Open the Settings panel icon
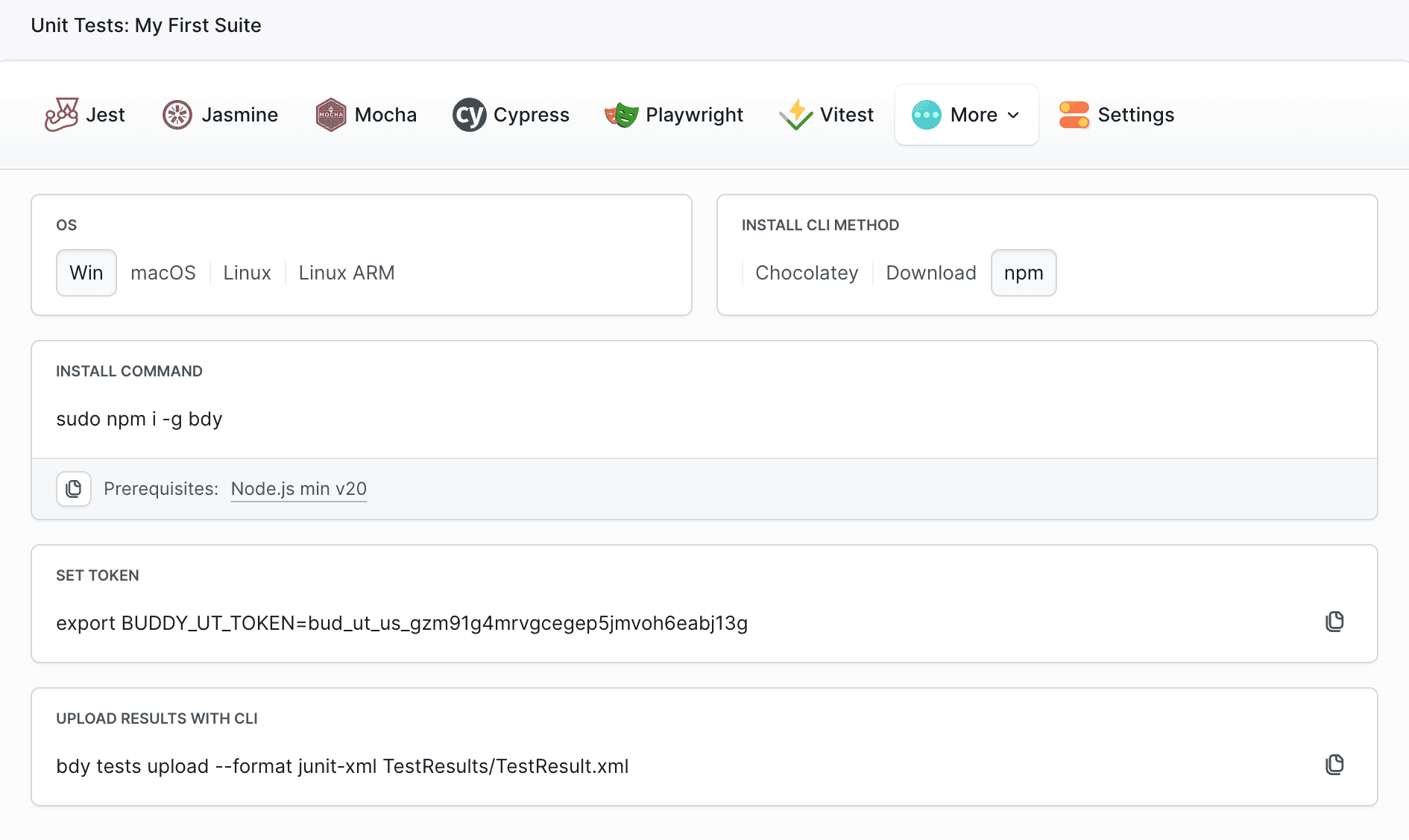 pyautogui.click(x=1074, y=114)
